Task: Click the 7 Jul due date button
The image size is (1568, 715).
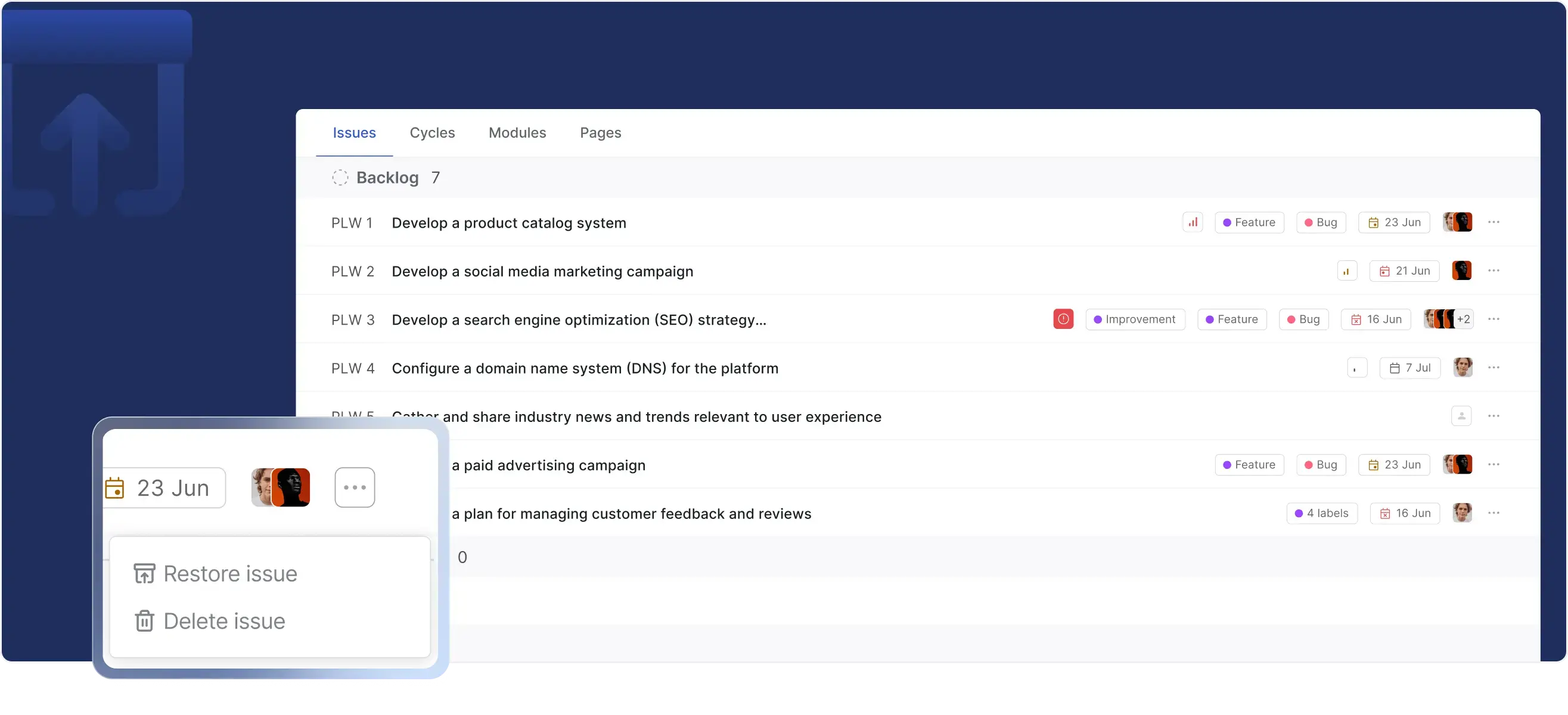Action: click(x=1409, y=368)
